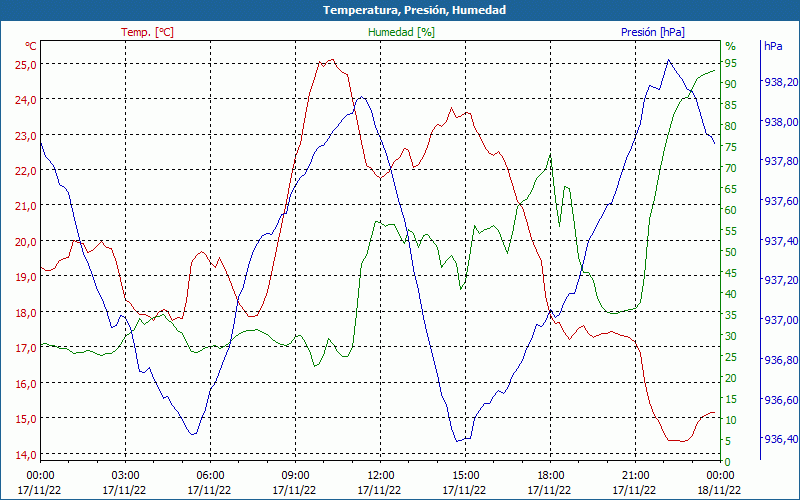Click the "03:00" time axis label
This screenshot has width=800, height=500.
click(x=125, y=476)
